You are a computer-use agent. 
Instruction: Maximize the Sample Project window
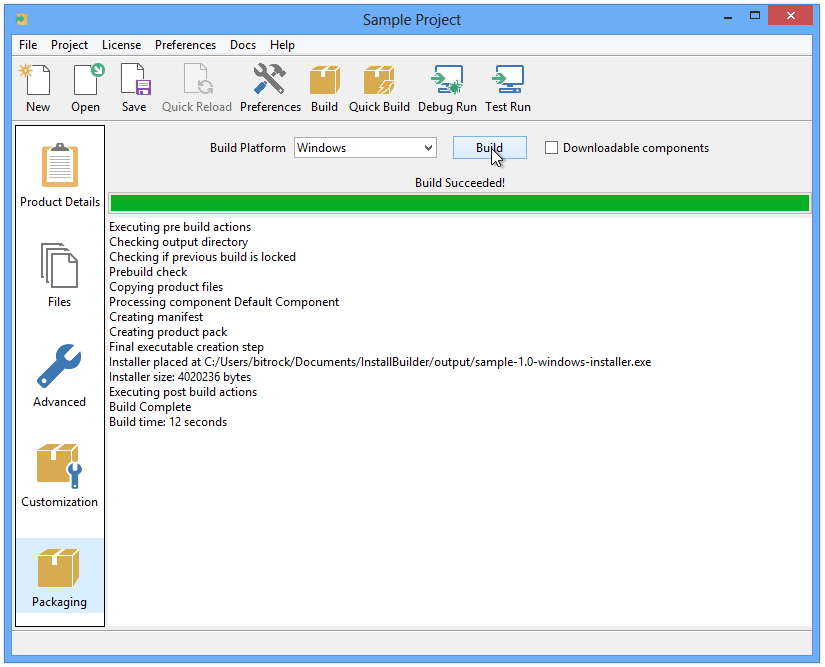click(x=755, y=16)
